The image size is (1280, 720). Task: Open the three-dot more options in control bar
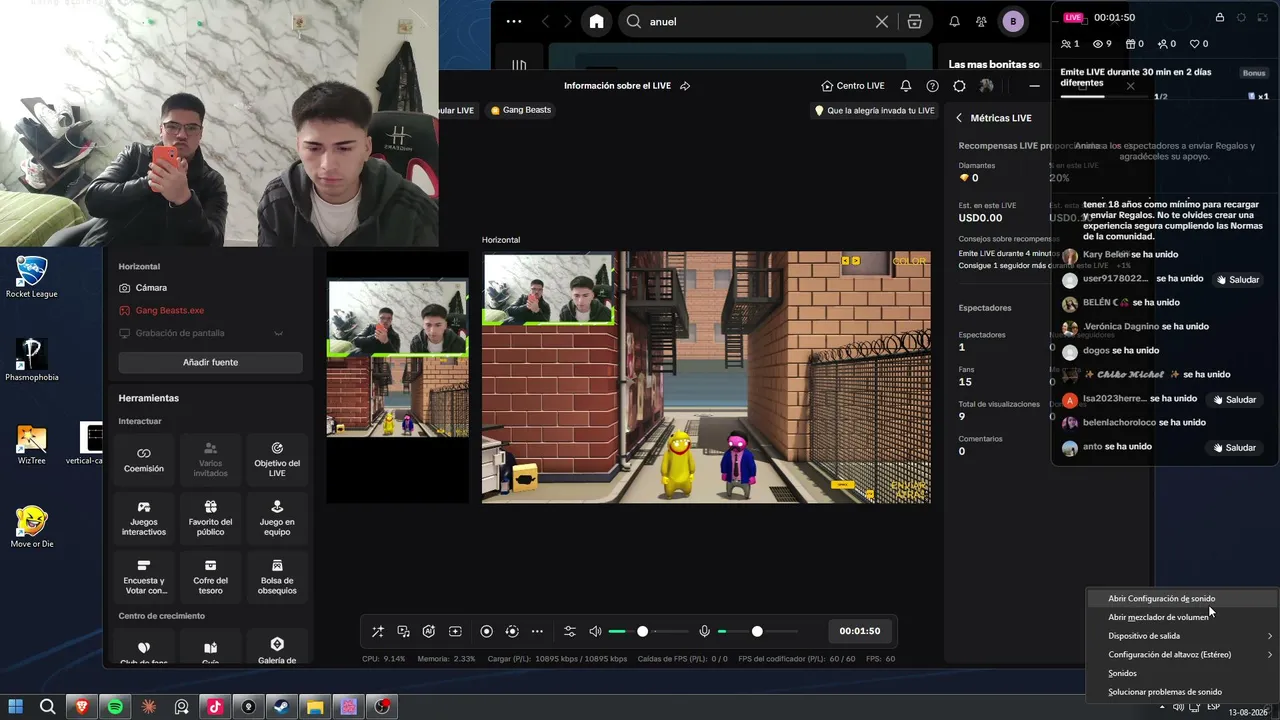pos(537,631)
